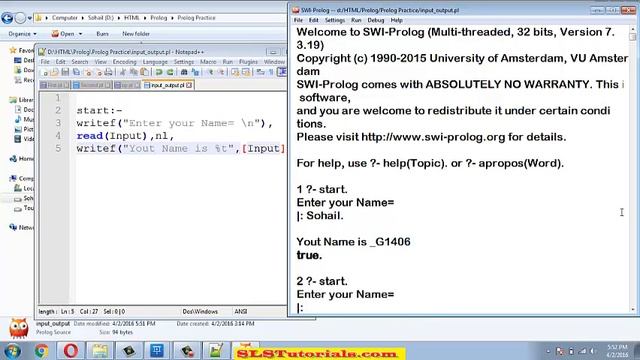This screenshot has width=640, height=360.
Task: Click the Explorer Back arrow button
Action: pyautogui.click(x=7, y=18)
